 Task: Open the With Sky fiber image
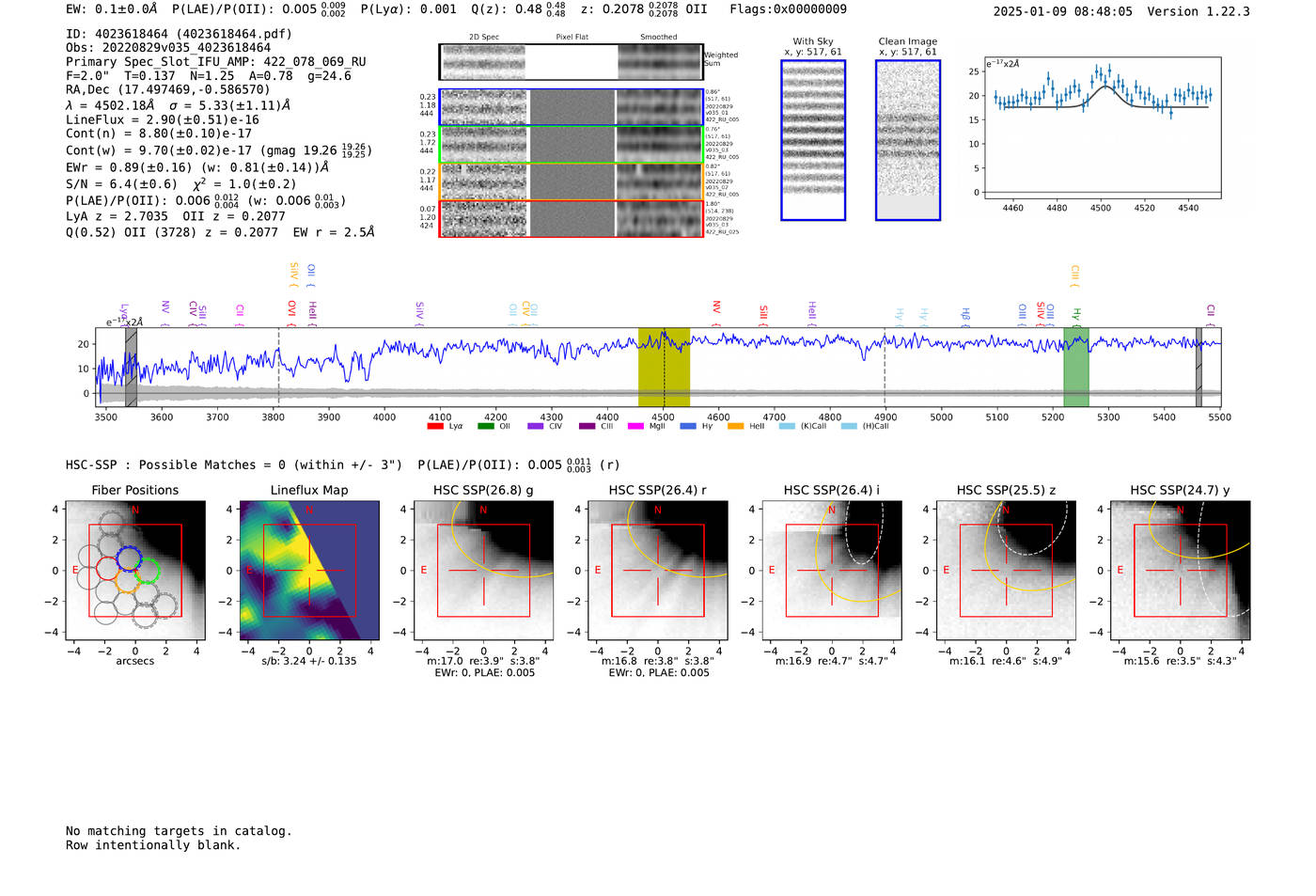point(813,140)
